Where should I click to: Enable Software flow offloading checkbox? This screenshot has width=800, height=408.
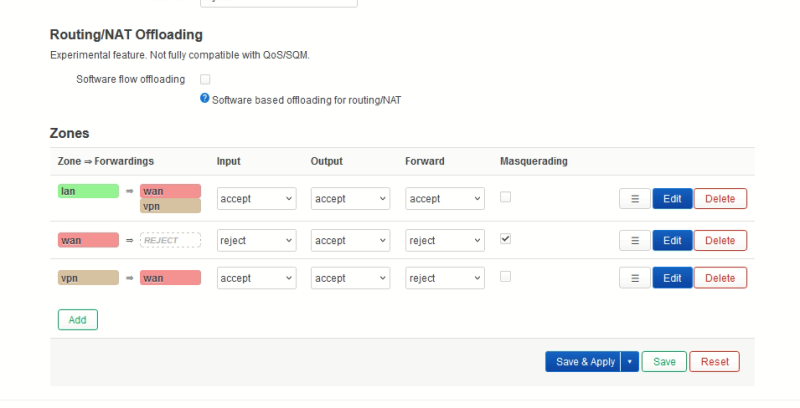point(205,79)
